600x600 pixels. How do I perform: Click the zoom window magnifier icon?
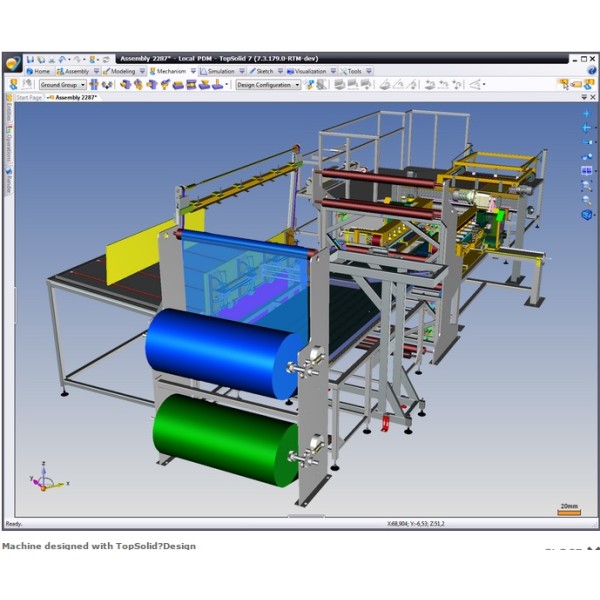tap(587, 186)
